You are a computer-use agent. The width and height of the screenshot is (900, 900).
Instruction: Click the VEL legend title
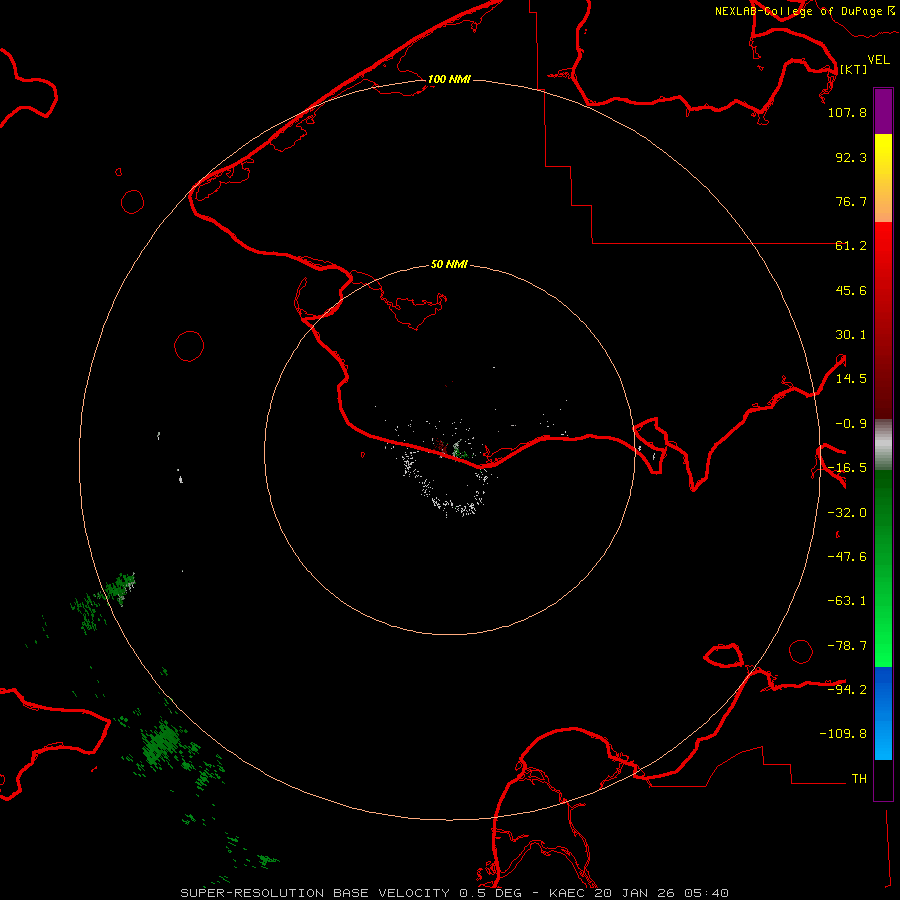(878, 60)
